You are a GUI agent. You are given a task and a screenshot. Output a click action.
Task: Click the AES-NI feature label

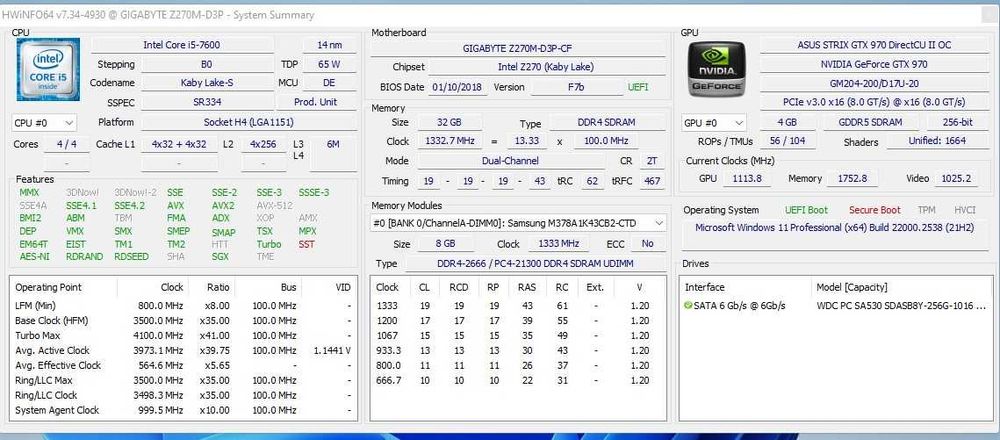click(x=34, y=257)
